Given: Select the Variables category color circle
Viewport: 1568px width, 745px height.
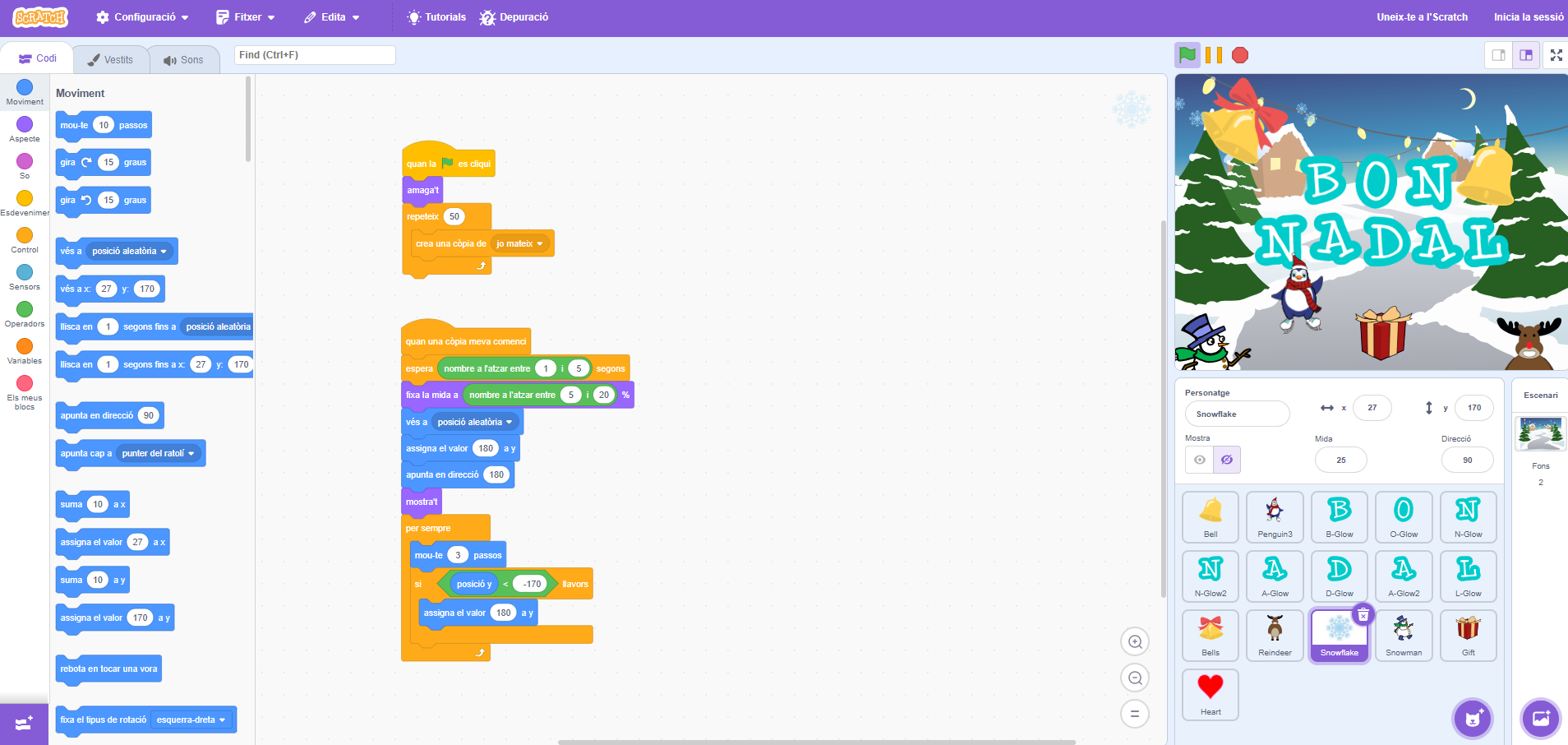Looking at the screenshot, I should click(25, 346).
